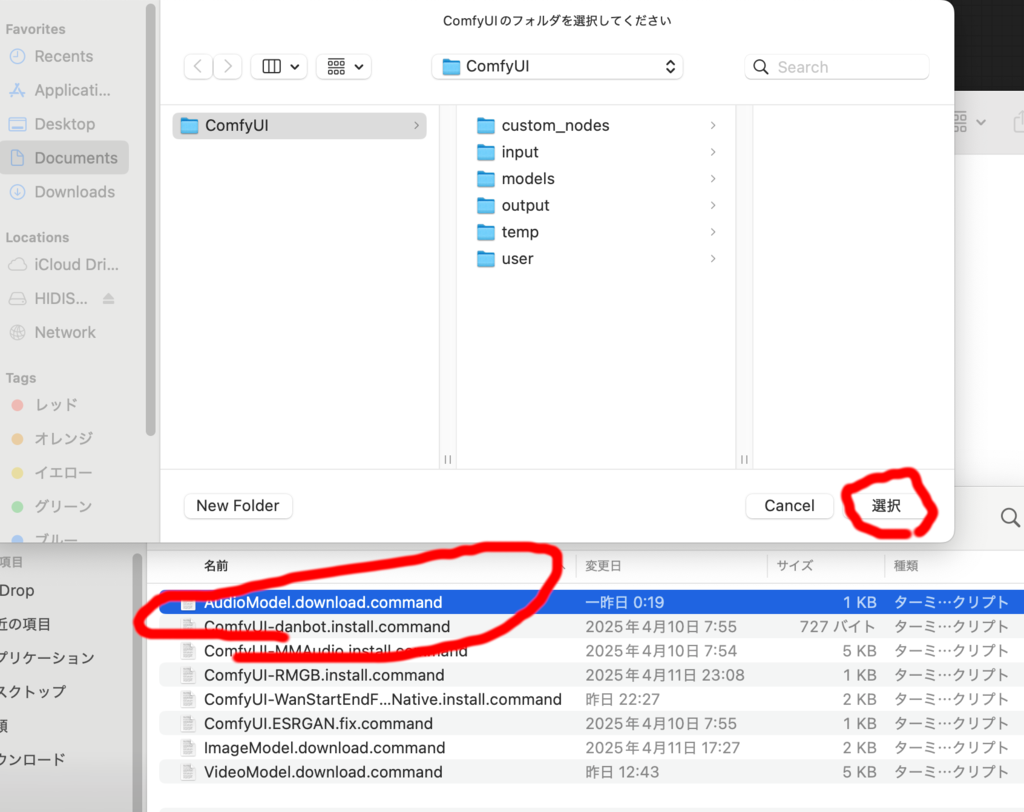Screen dimensions: 1024x812
Task: Click the magnifier icon in the search field
Action: pyautogui.click(x=761, y=67)
